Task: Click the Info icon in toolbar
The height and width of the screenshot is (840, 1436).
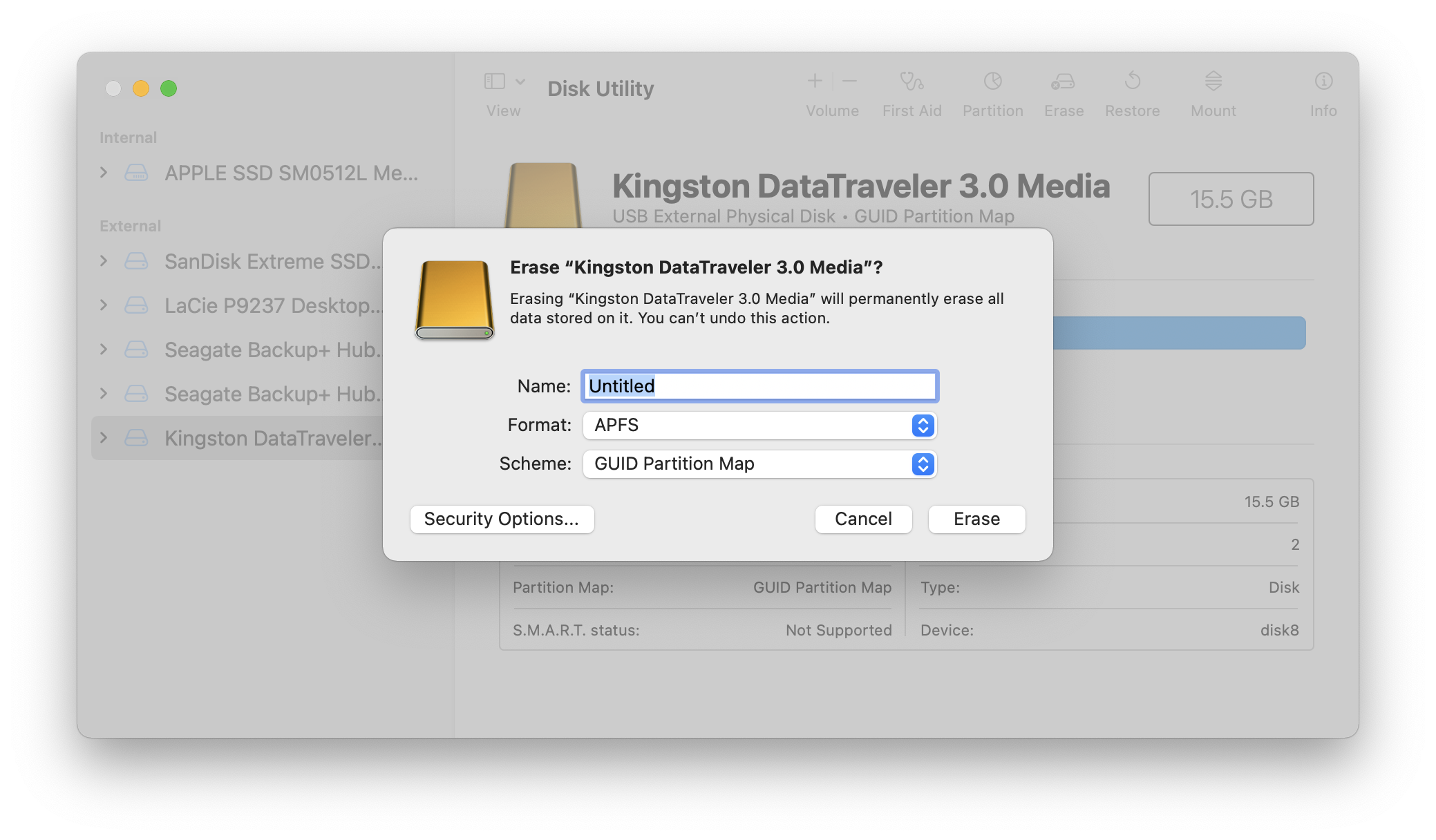Action: click(x=1323, y=87)
